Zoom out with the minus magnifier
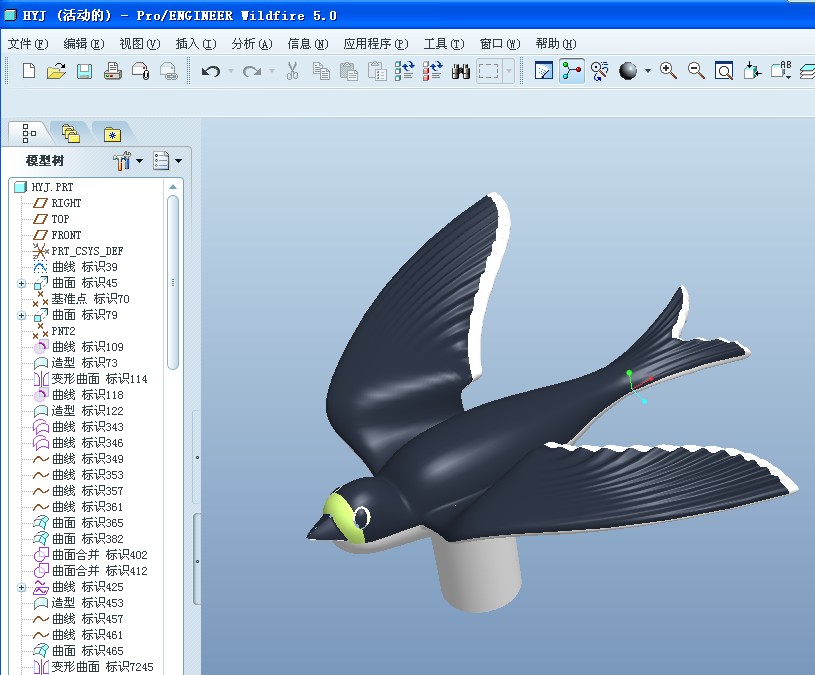 point(696,71)
